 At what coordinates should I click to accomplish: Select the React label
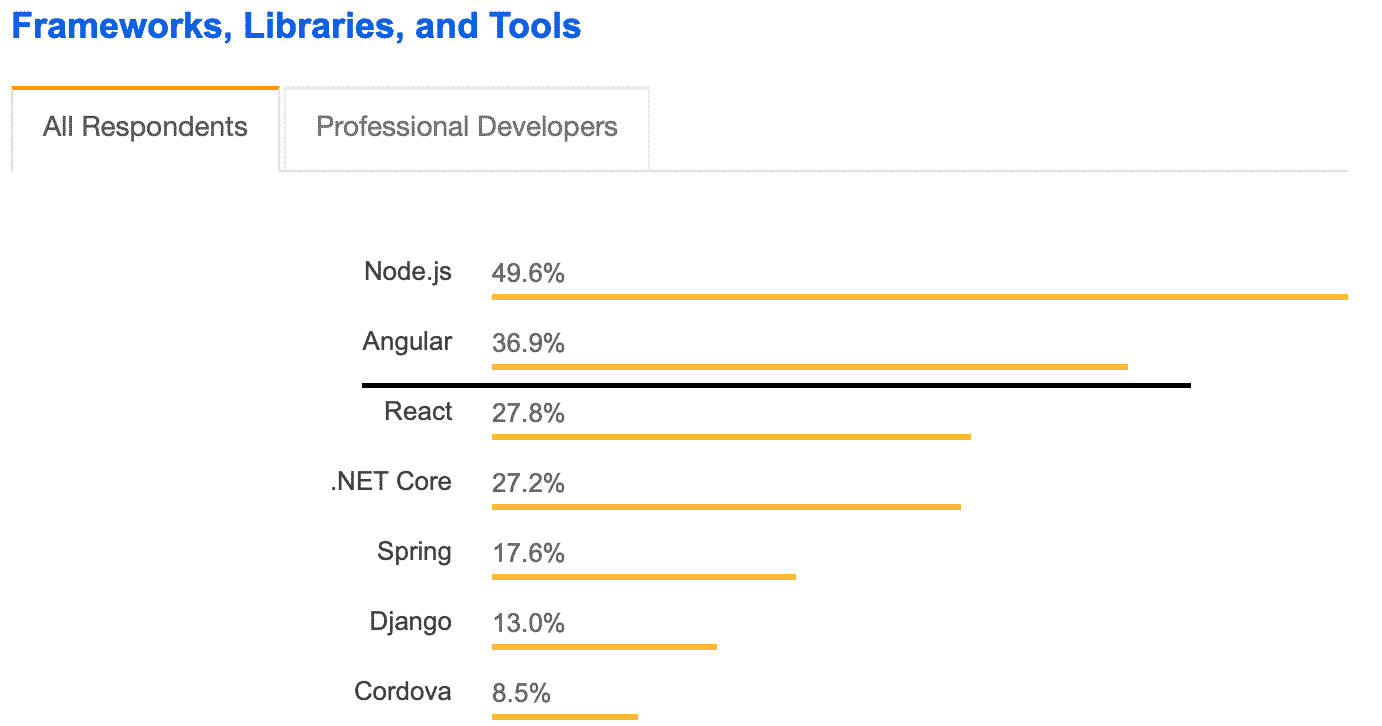pyautogui.click(x=418, y=411)
